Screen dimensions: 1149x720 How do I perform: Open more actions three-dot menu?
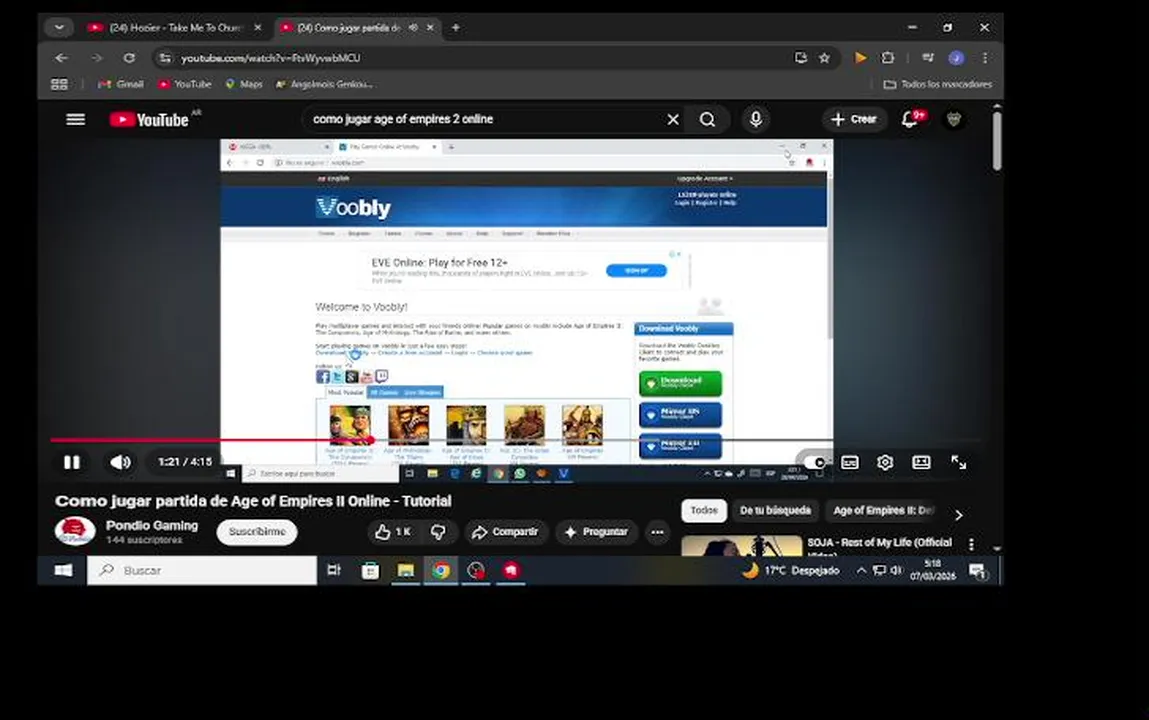657,532
